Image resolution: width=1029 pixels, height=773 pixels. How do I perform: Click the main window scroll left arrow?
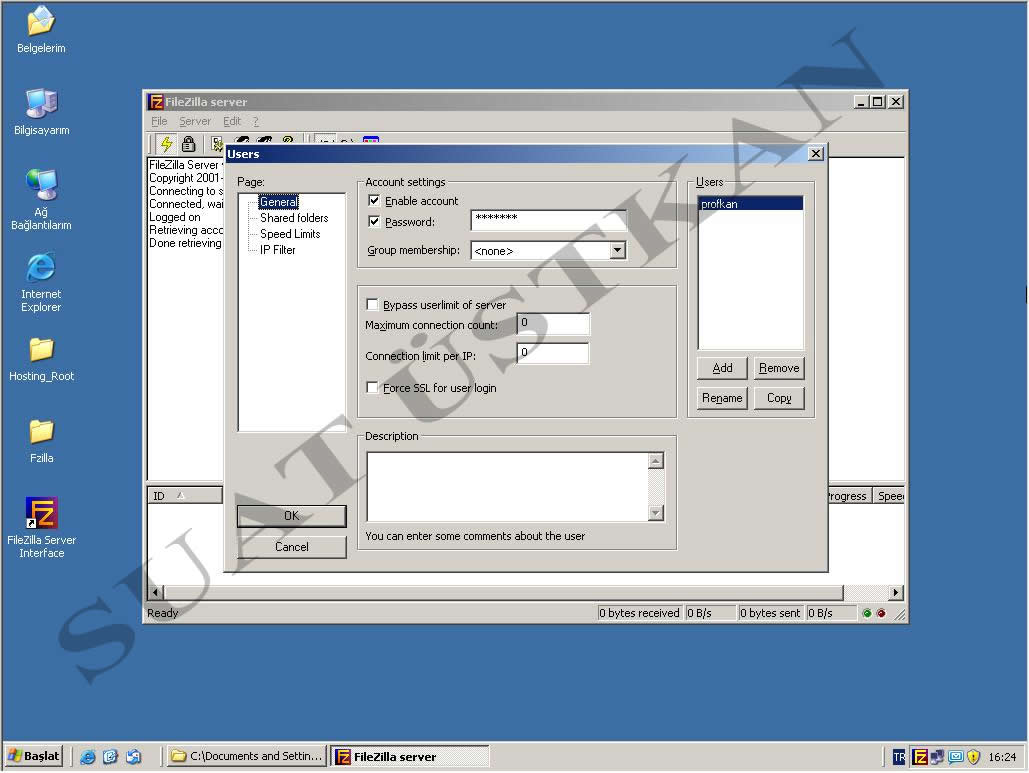[x=156, y=593]
